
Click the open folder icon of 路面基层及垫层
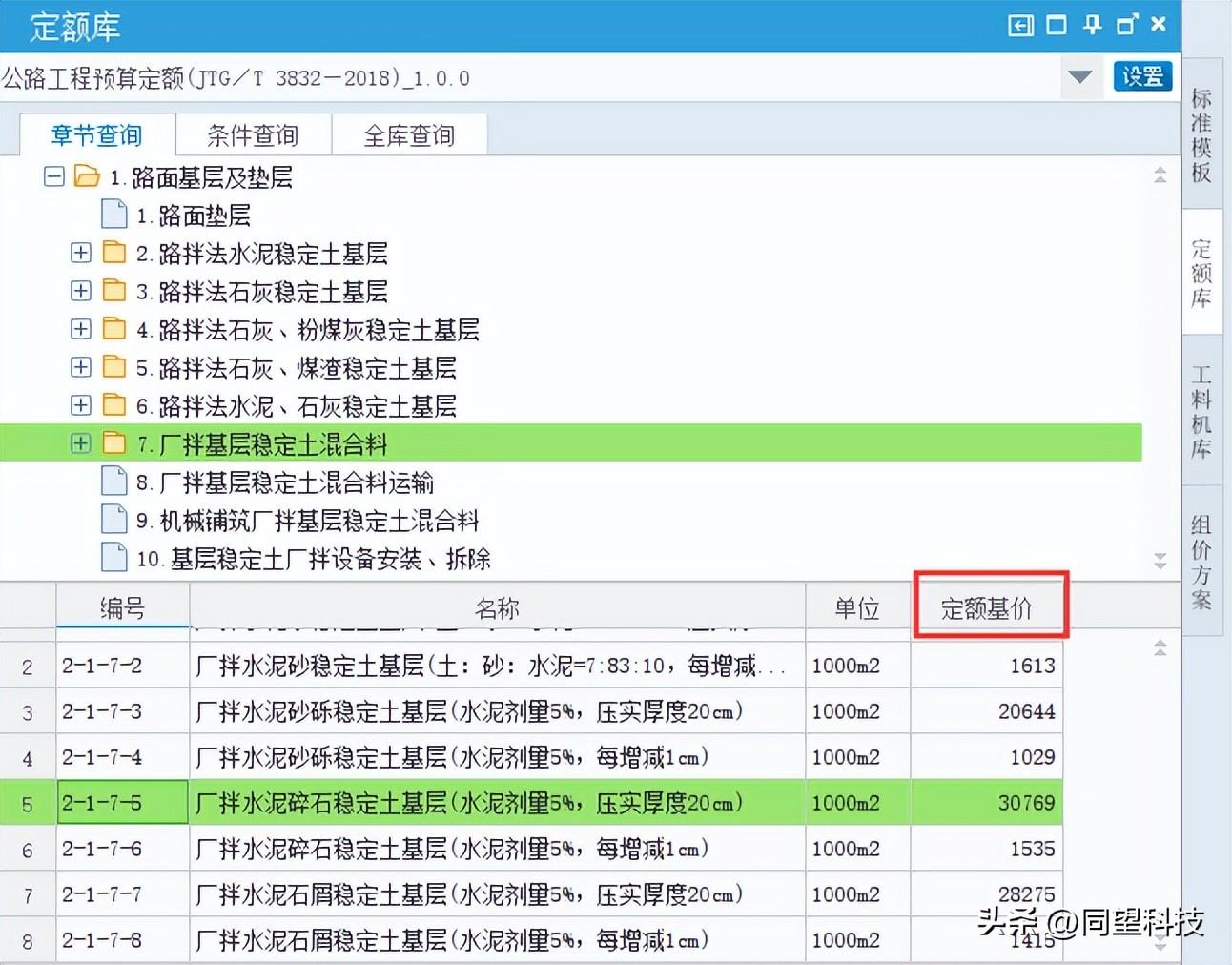(x=87, y=175)
